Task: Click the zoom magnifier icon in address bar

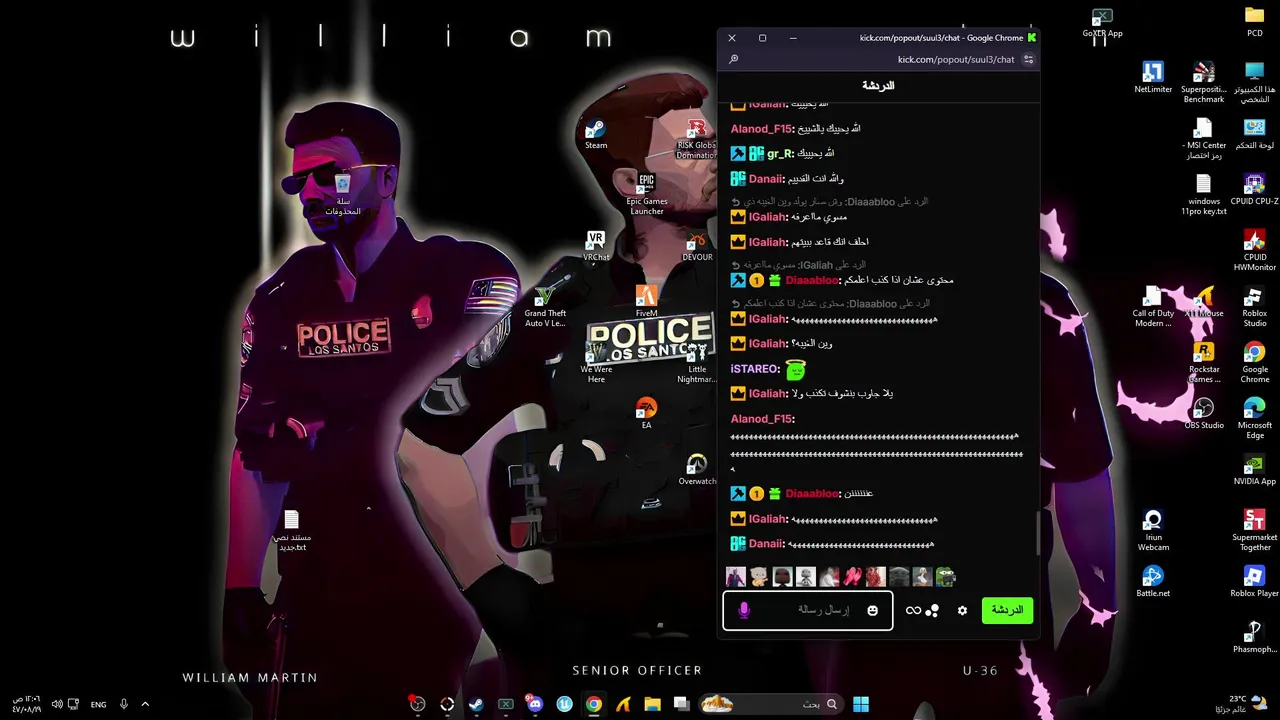Action: [733, 59]
